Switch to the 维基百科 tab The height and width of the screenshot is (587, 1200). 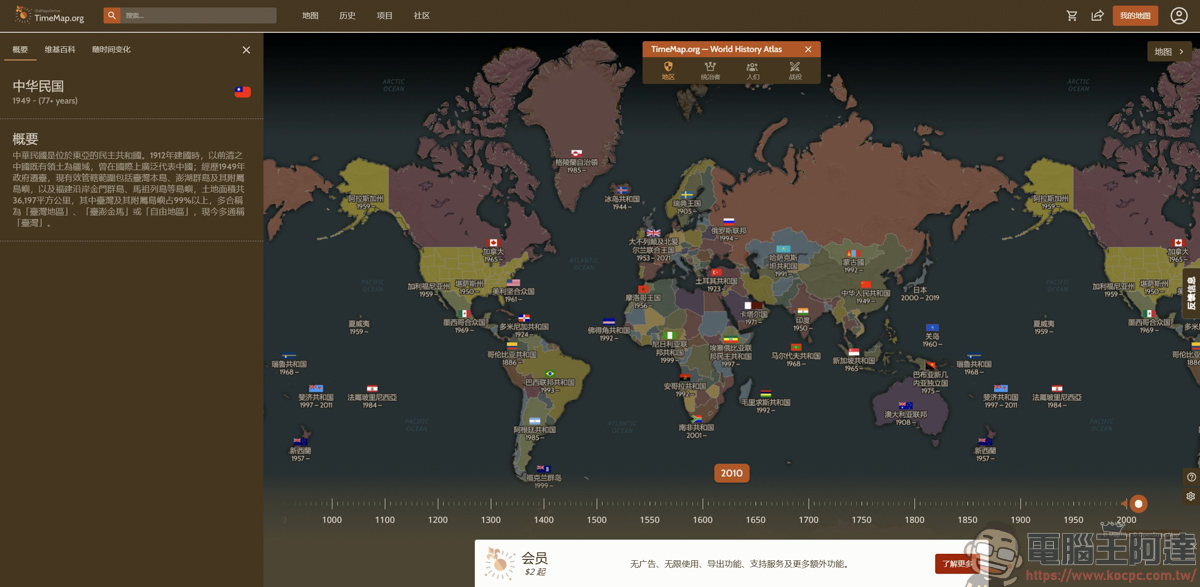pos(60,50)
